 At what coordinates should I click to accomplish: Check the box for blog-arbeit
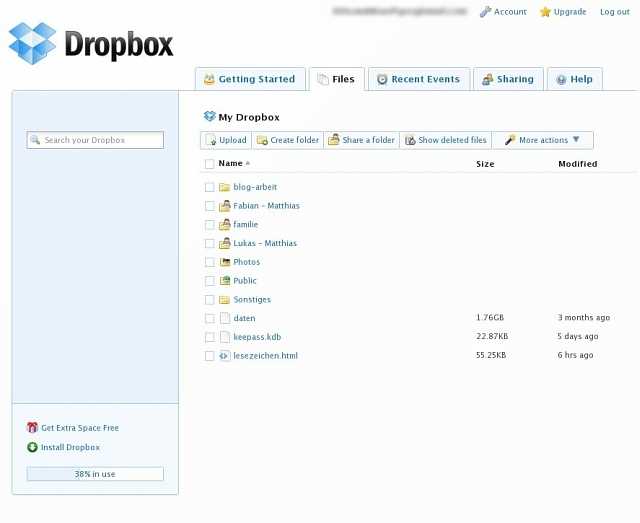pos(209,187)
